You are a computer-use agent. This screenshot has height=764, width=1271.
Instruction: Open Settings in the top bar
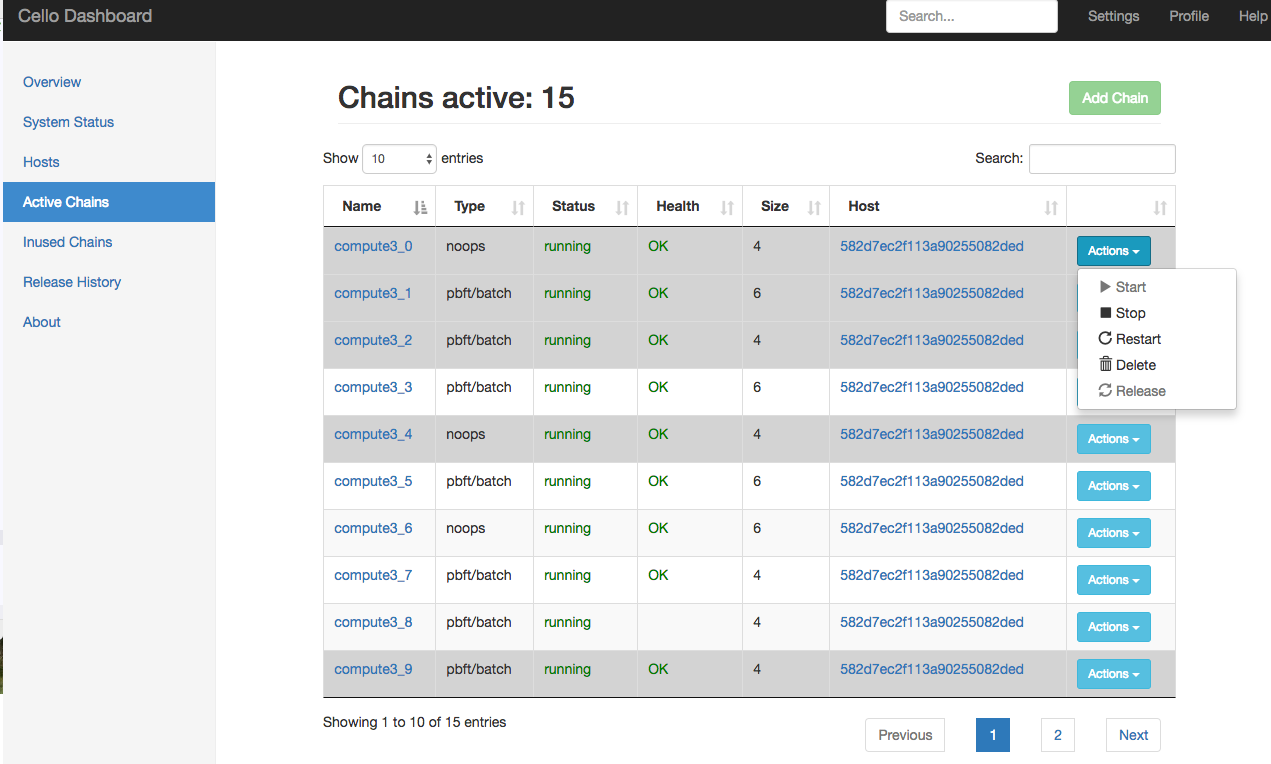click(1113, 16)
